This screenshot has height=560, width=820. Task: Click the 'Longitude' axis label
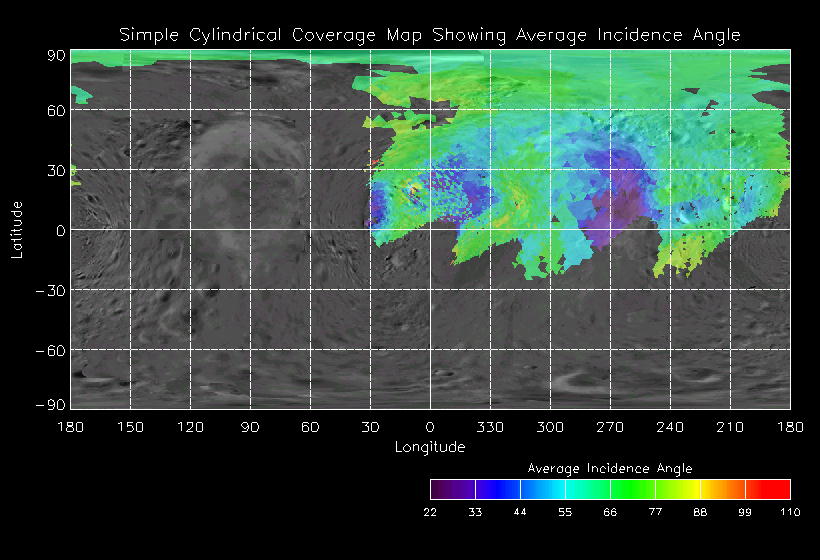tap(430, 448)
